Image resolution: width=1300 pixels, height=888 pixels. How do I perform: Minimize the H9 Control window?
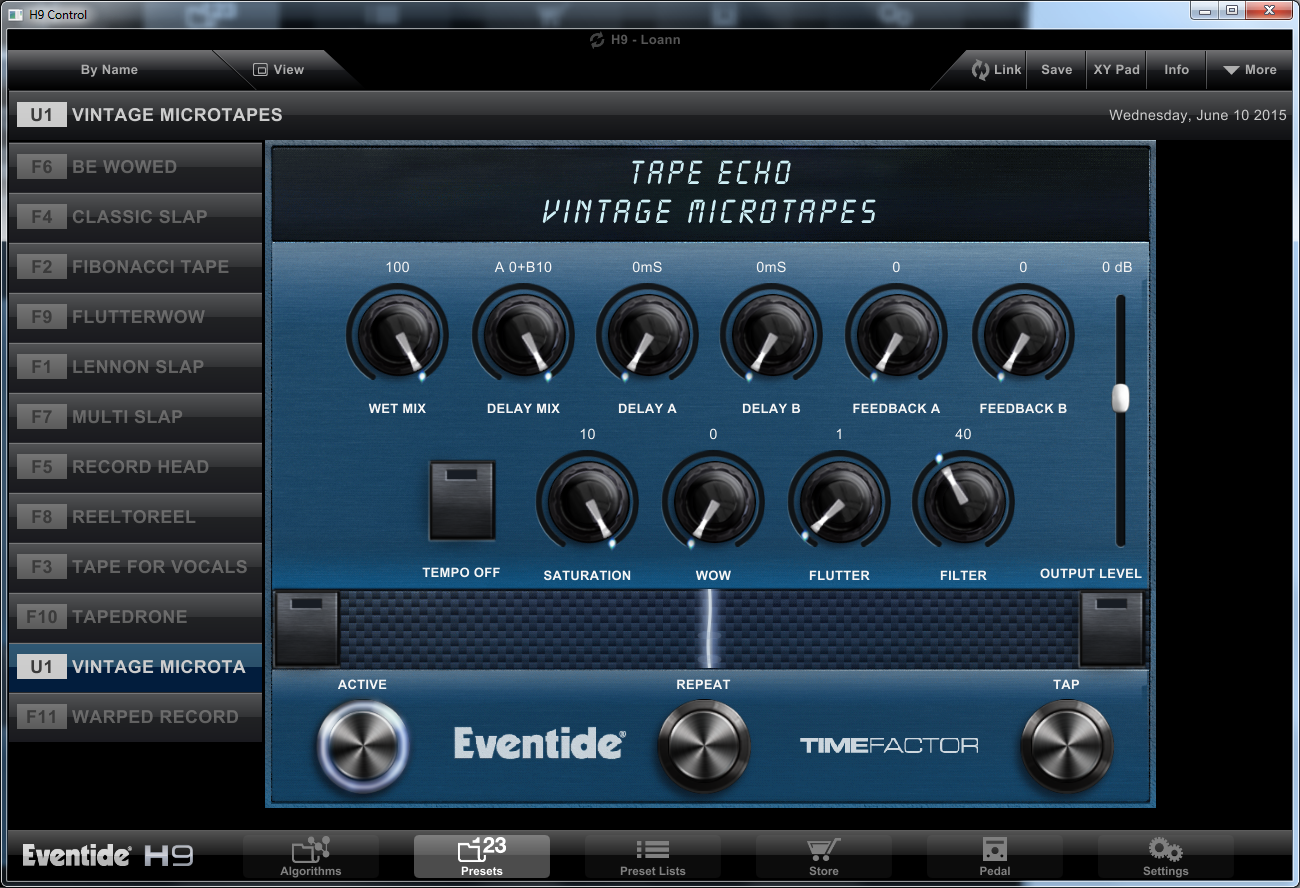tap(1204, 11)
